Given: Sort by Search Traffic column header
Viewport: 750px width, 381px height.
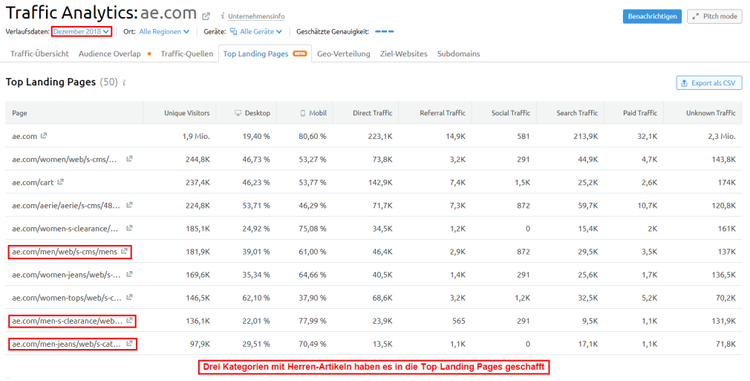Looking at the screenshot, I should (577, 113).
